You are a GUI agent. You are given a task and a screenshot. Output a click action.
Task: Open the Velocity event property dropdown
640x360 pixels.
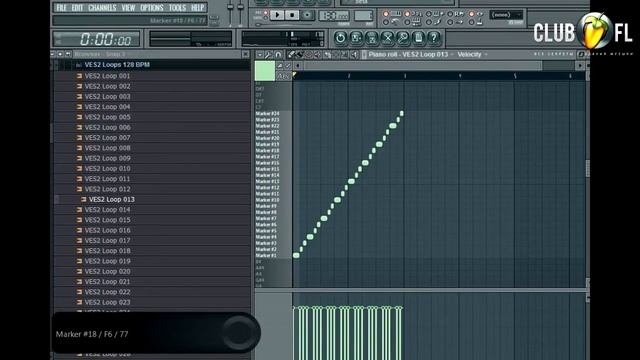point(472,54)
